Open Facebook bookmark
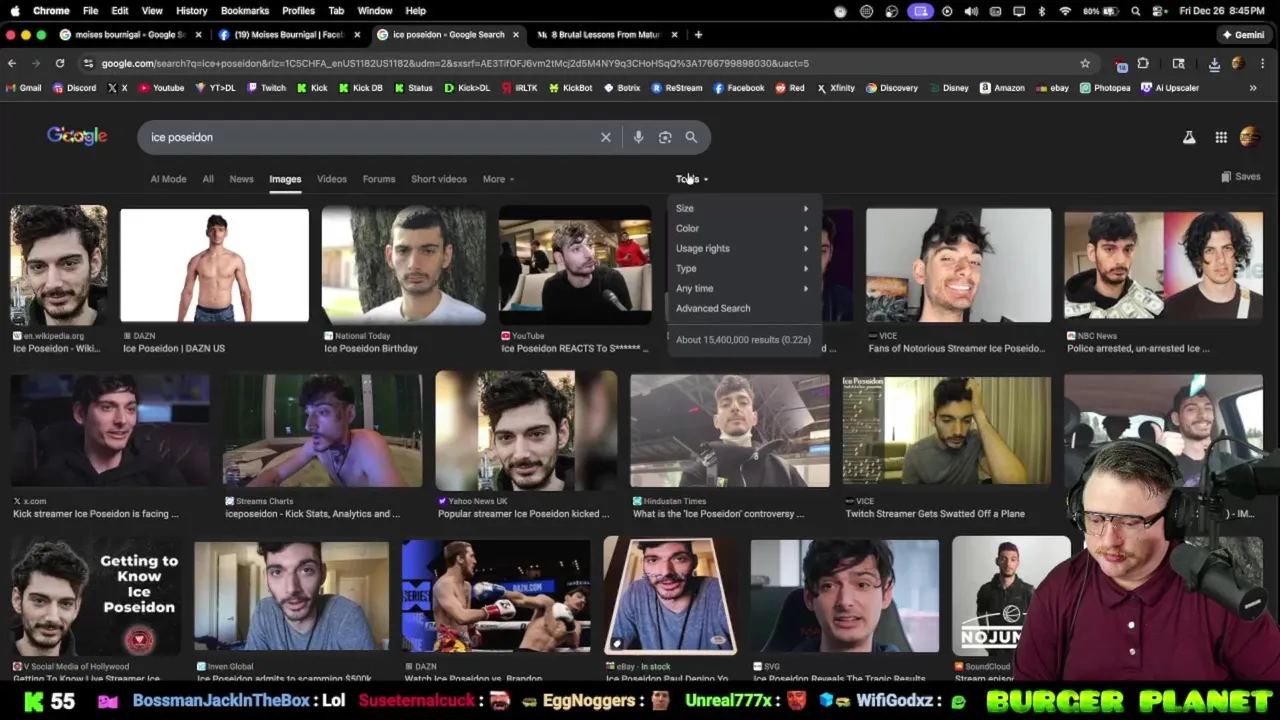 point(738,88)
